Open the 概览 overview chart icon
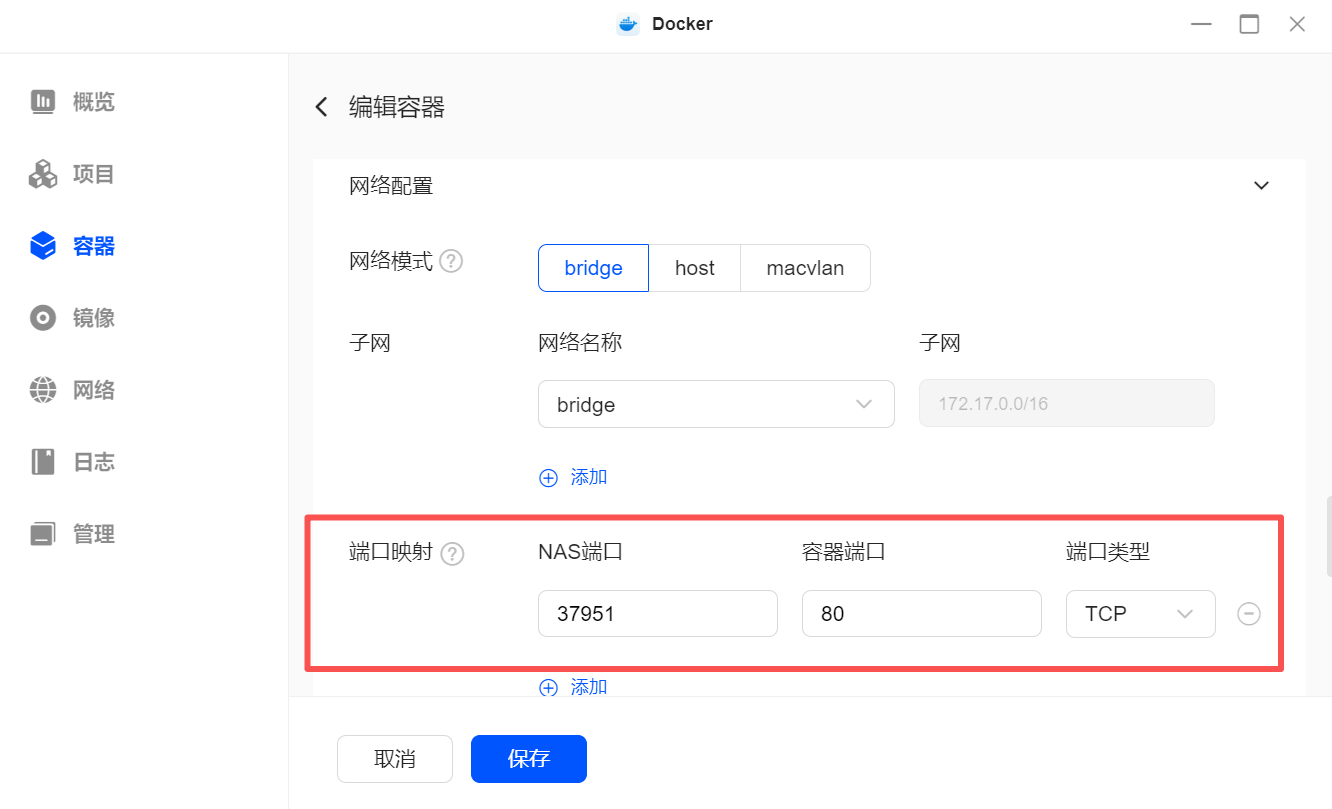Viewport: 1332px width, 809px height. tap(43, 102)
